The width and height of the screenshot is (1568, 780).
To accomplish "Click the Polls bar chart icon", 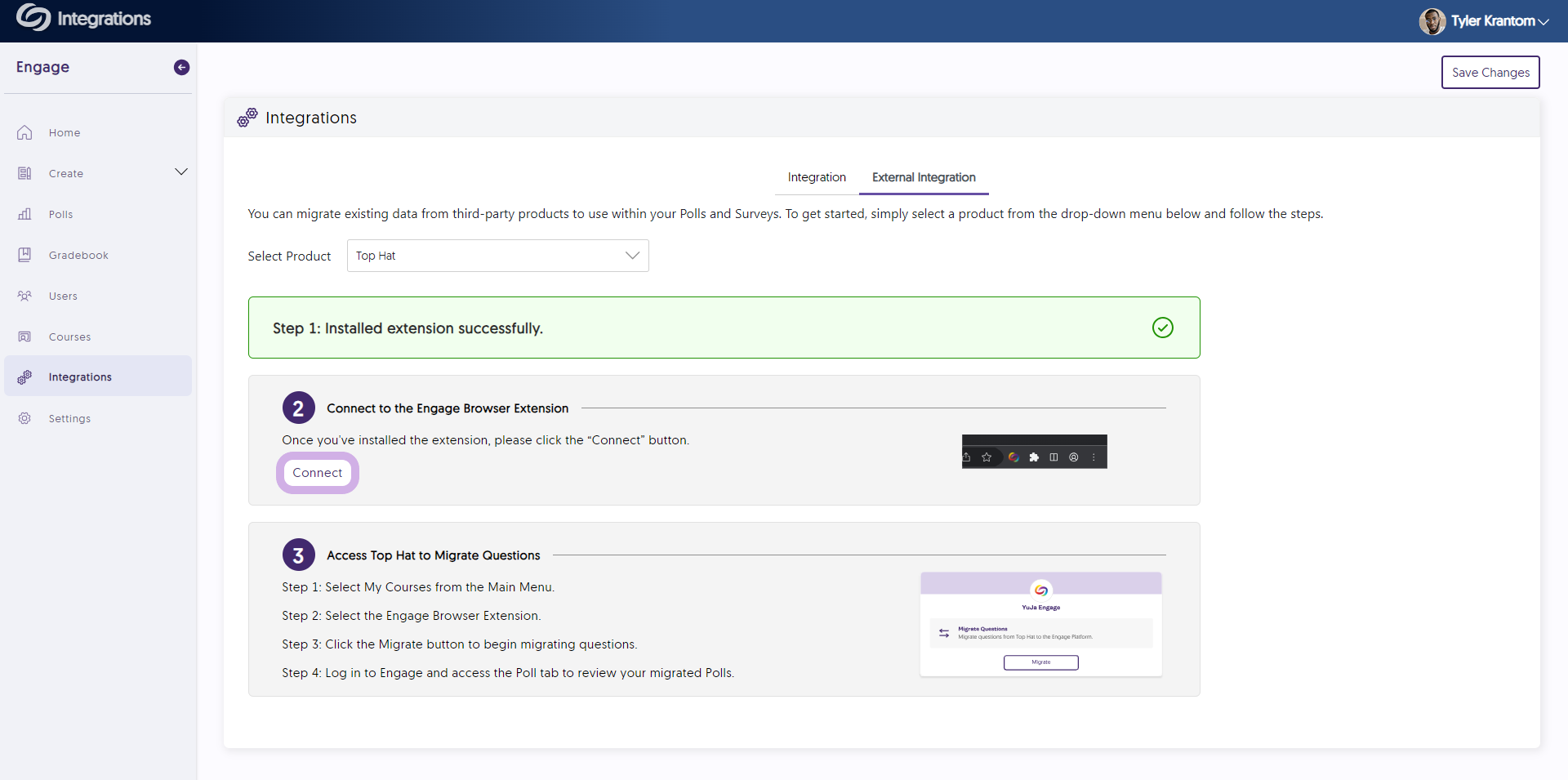I will pos(24,214).
